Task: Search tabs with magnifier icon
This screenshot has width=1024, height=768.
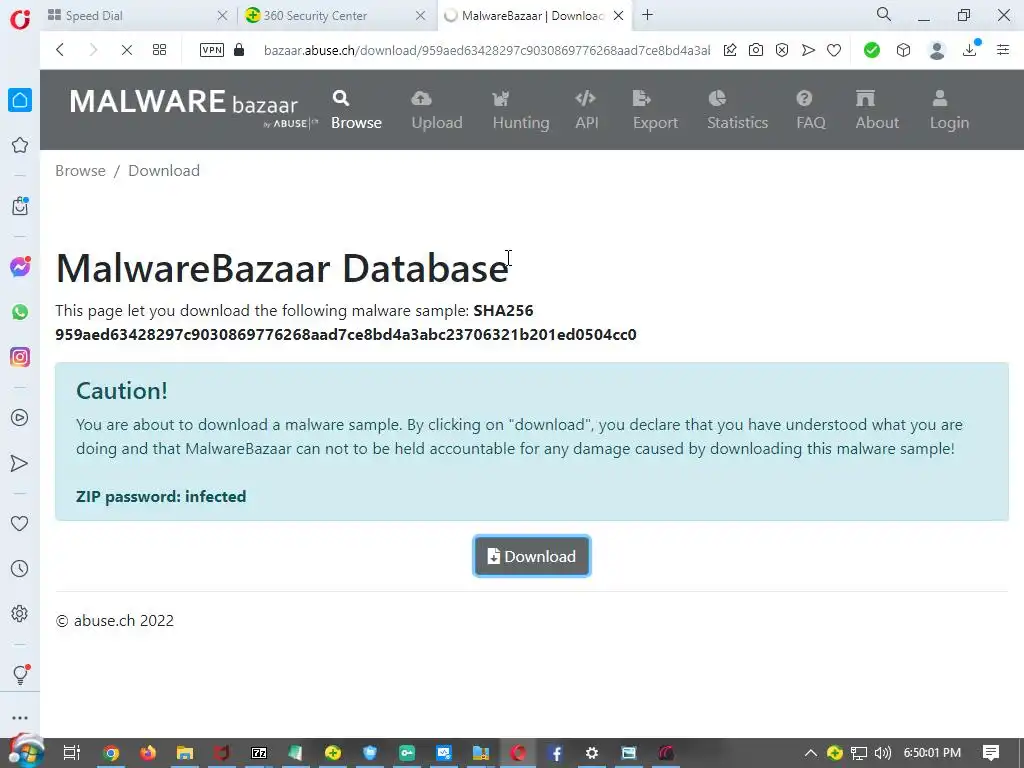Action: 884,14
